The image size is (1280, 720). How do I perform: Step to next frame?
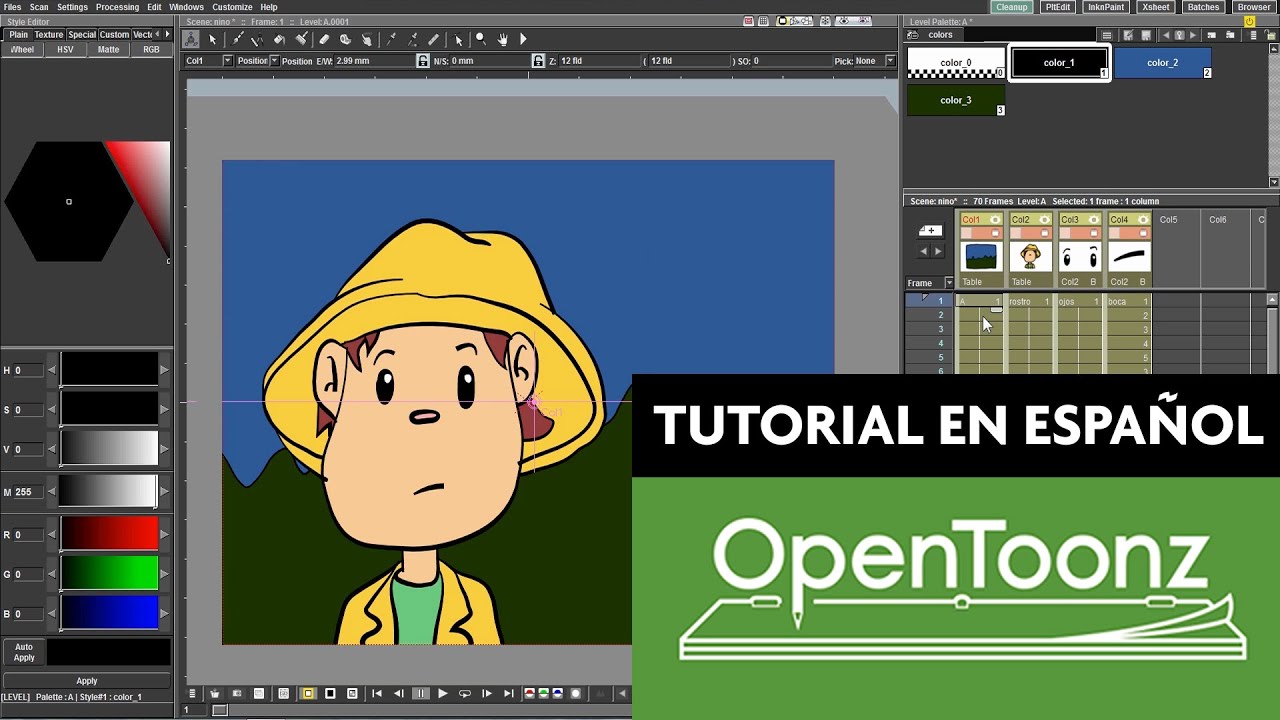pos(487,693)
